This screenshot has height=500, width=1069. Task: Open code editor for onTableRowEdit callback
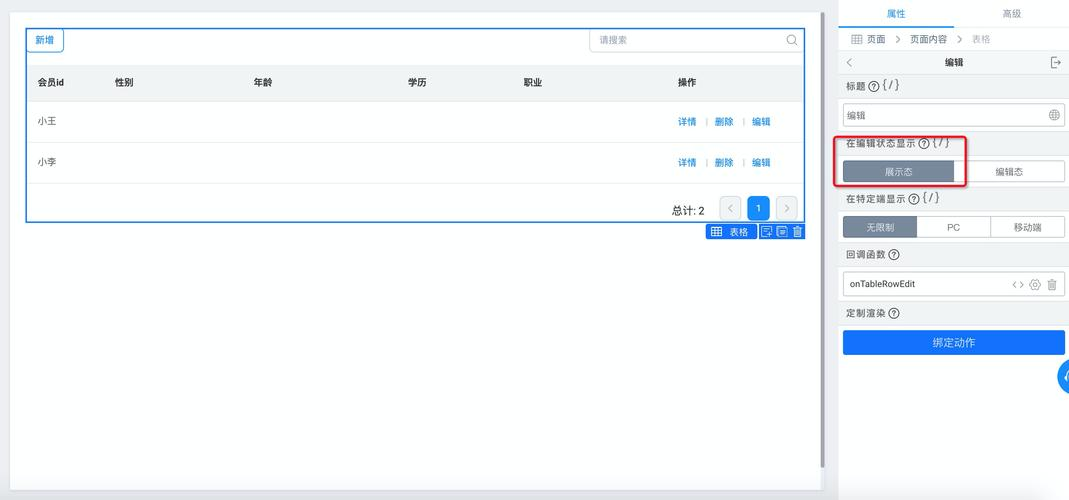pos(1017,284)
